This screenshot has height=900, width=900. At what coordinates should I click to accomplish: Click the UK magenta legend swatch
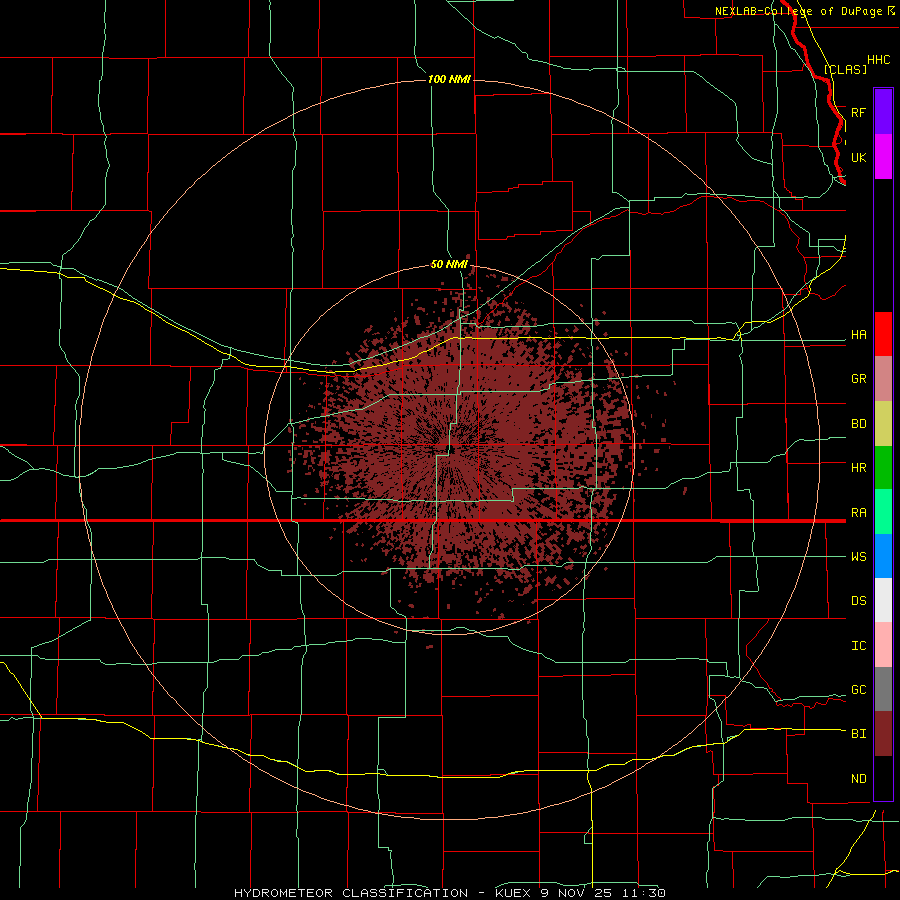click(x=883, y=157)
